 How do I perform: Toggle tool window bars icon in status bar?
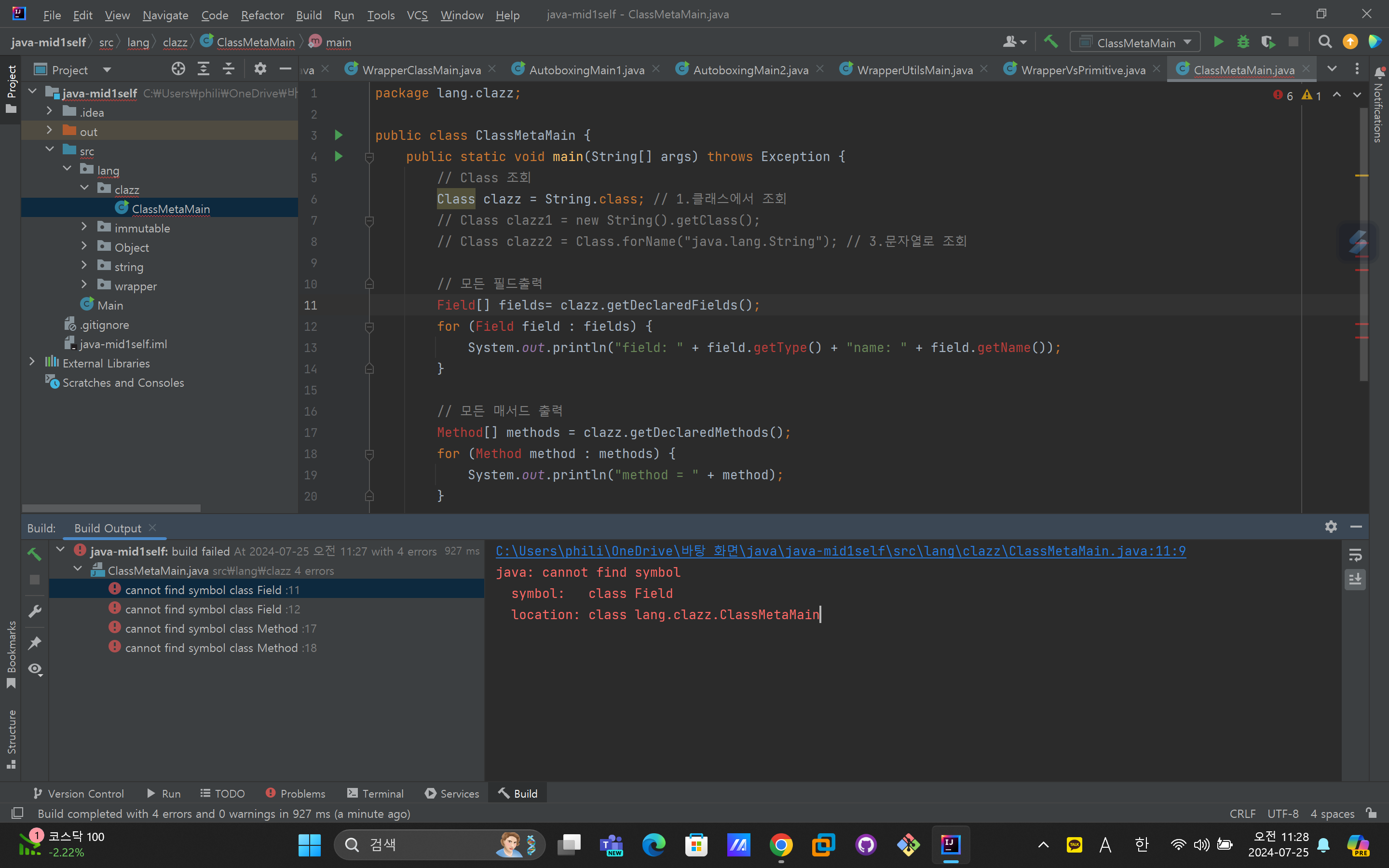[17, 813]
